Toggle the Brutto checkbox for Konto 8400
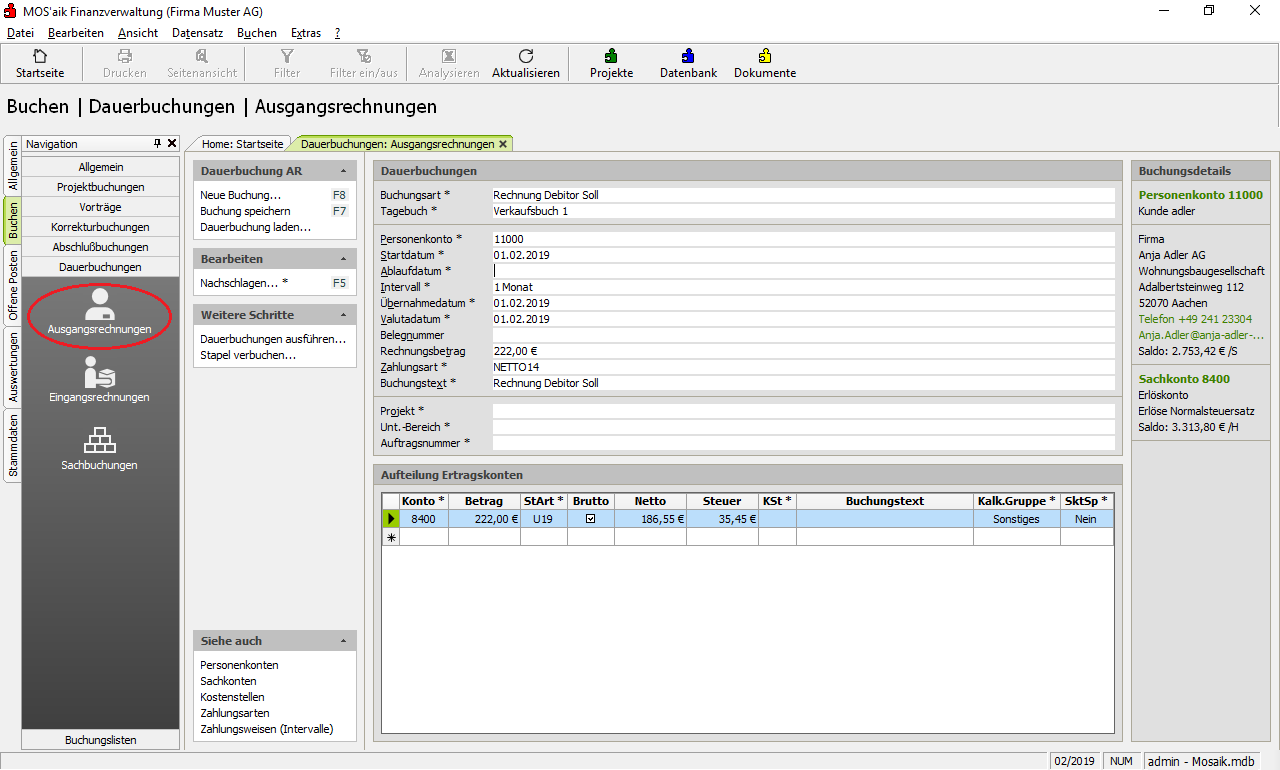This screenshot has height=770, width=1280. pyautogui.click(x=590, y=519)
